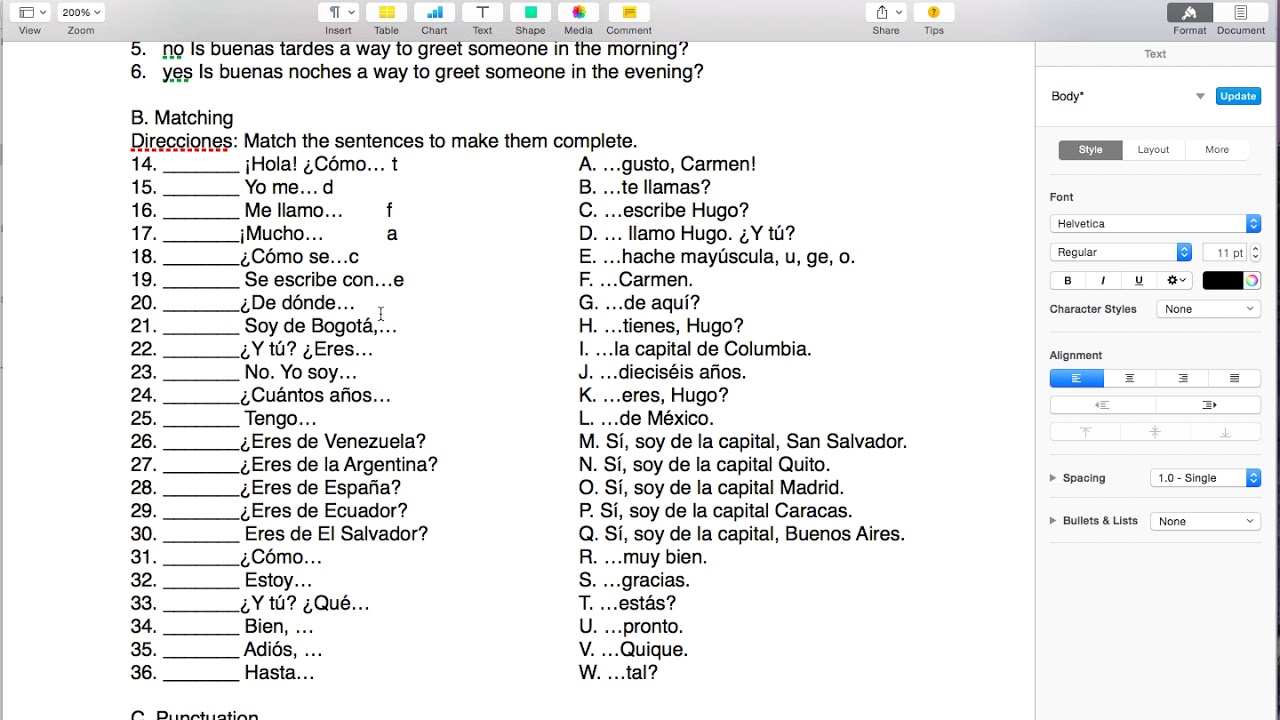Toggle Bold formatting

[1068, 281]
